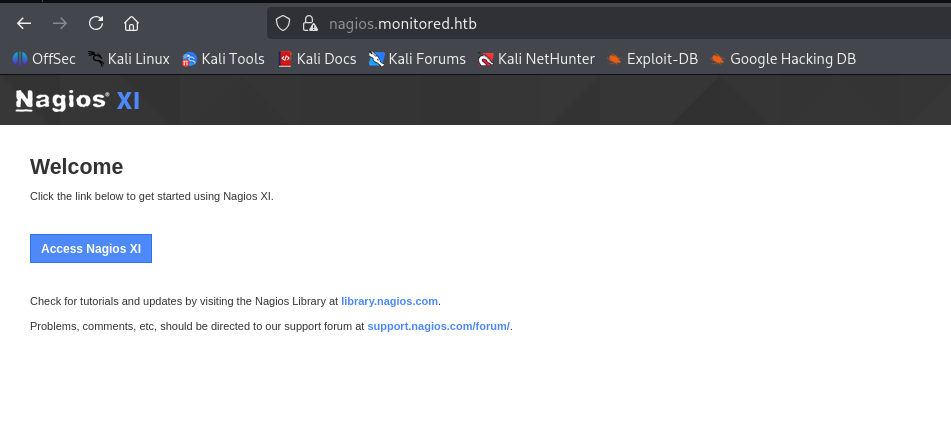This screenshot has height=447, width=951.
Task: Open the OffSec bookmark
Action: point(44,59)
